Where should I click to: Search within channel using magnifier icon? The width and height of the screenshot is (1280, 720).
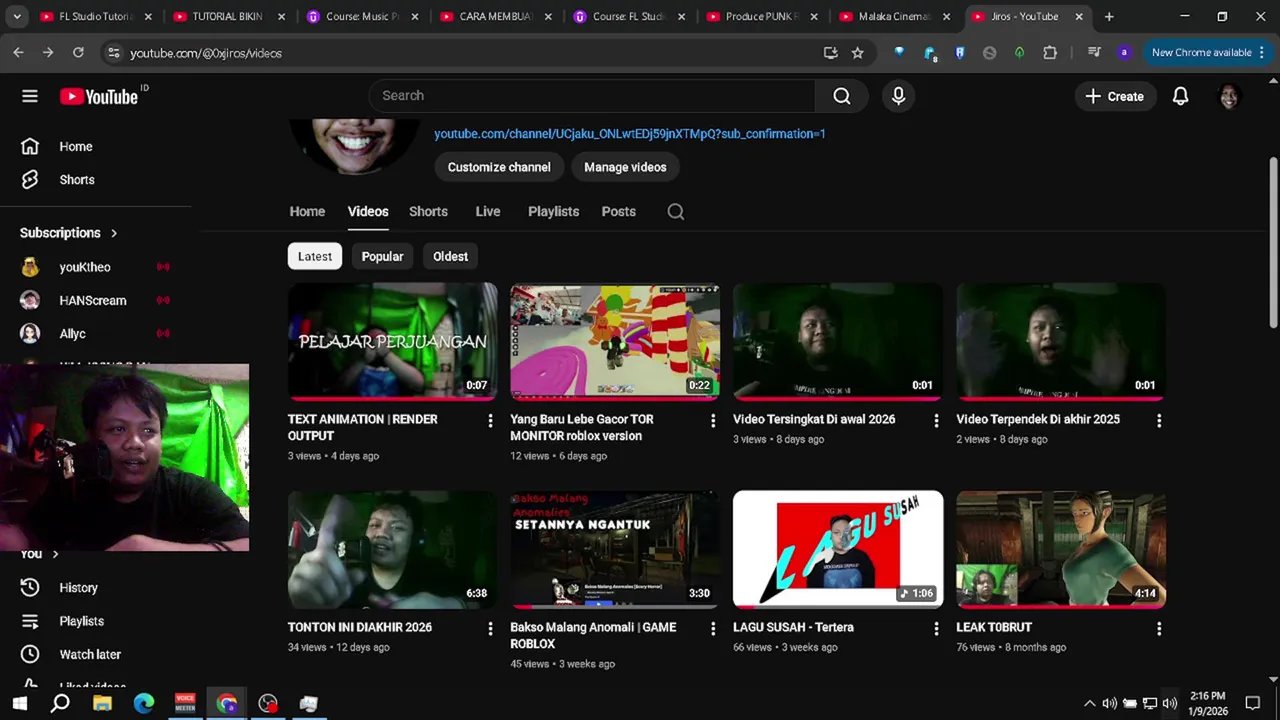[x=676, y=211]
